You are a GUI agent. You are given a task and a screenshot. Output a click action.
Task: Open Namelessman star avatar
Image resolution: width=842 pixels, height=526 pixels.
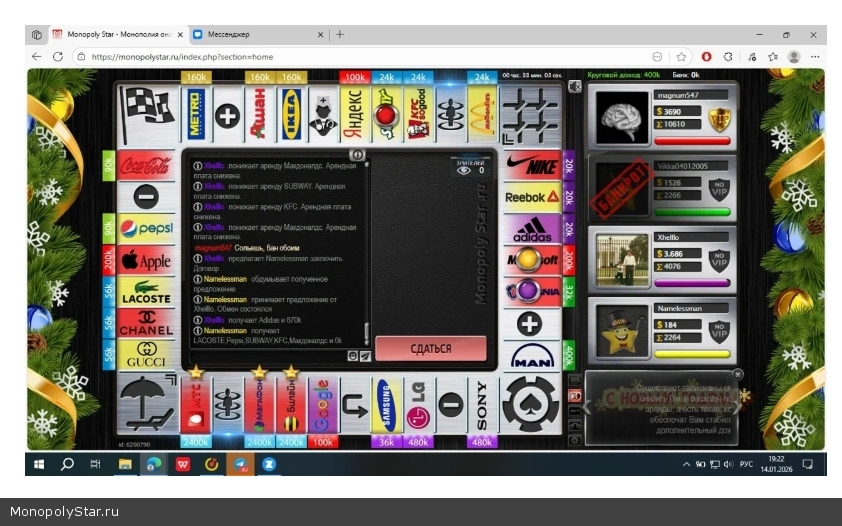(622, 331)
